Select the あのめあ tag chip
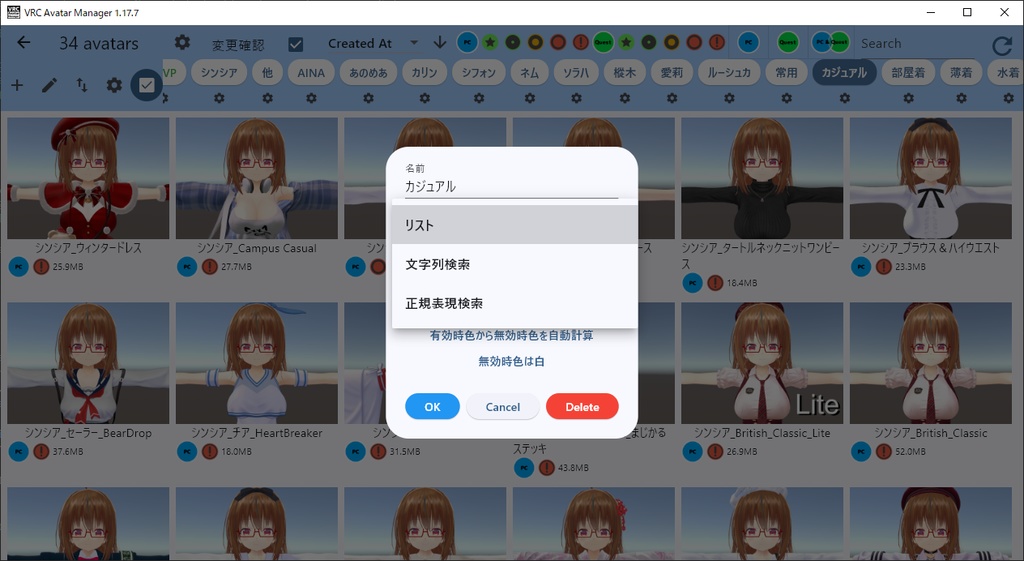 [368, 72]
